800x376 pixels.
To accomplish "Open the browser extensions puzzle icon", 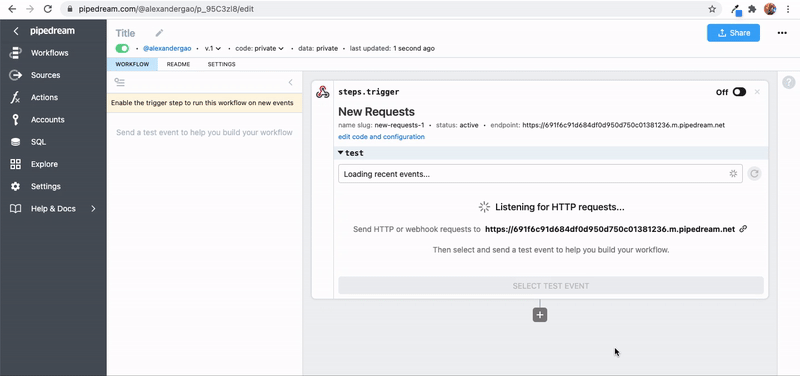I will click(752, 9).
